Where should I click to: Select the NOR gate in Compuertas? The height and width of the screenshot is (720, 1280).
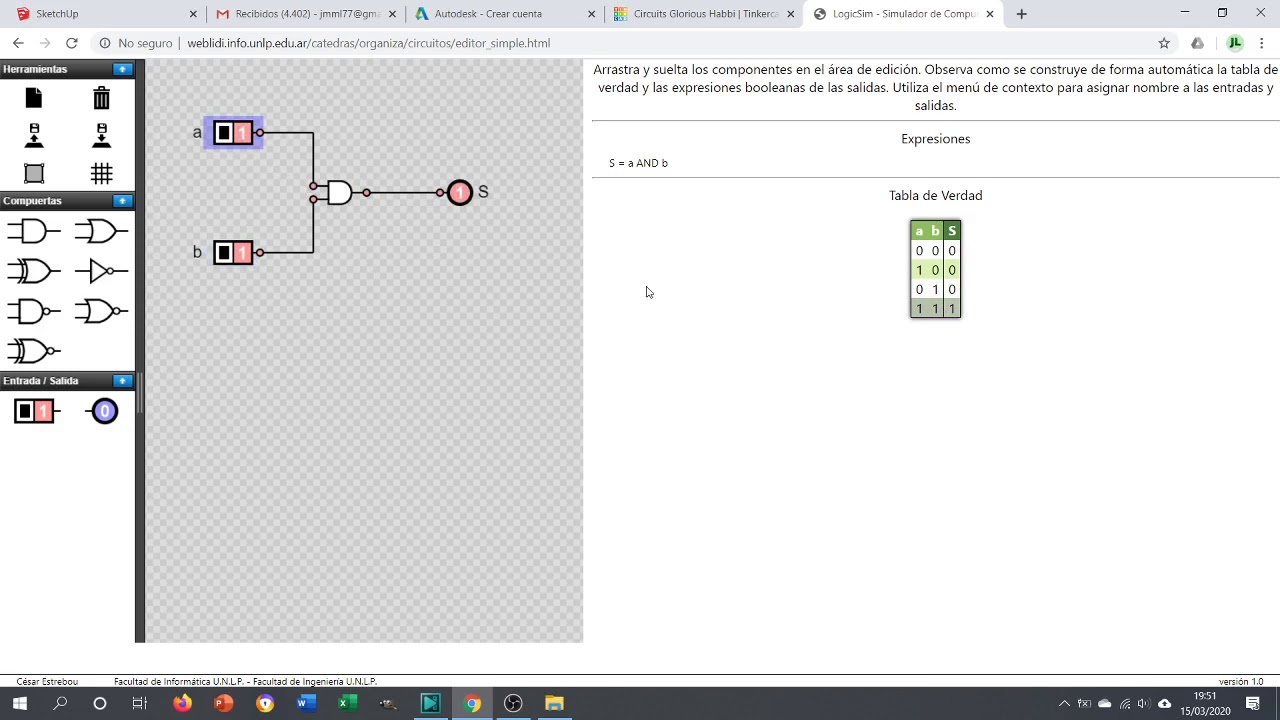(101, 311)
